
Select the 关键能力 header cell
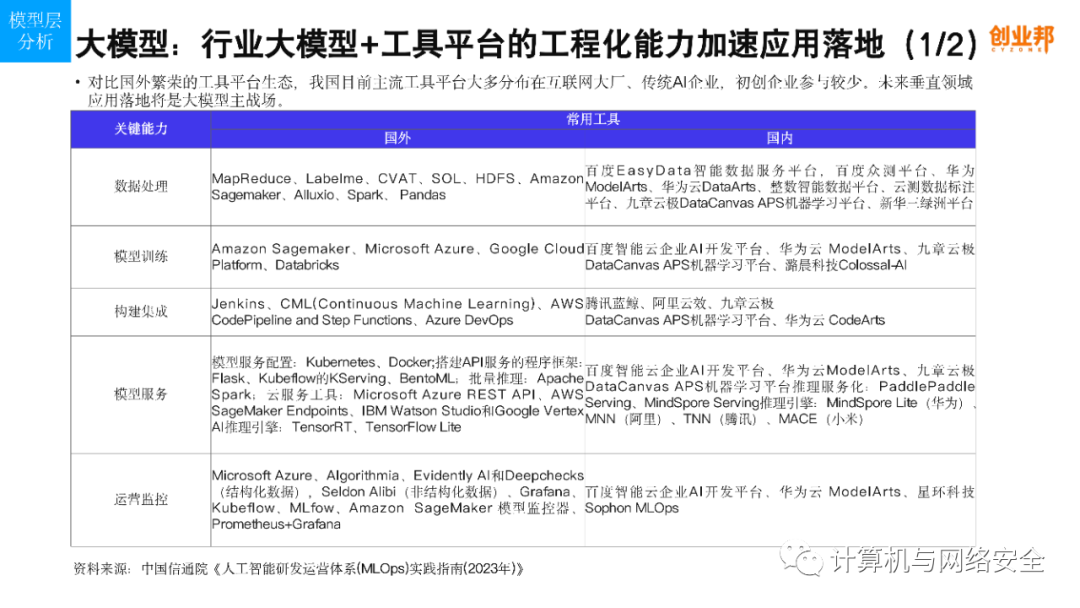point(141,129)
